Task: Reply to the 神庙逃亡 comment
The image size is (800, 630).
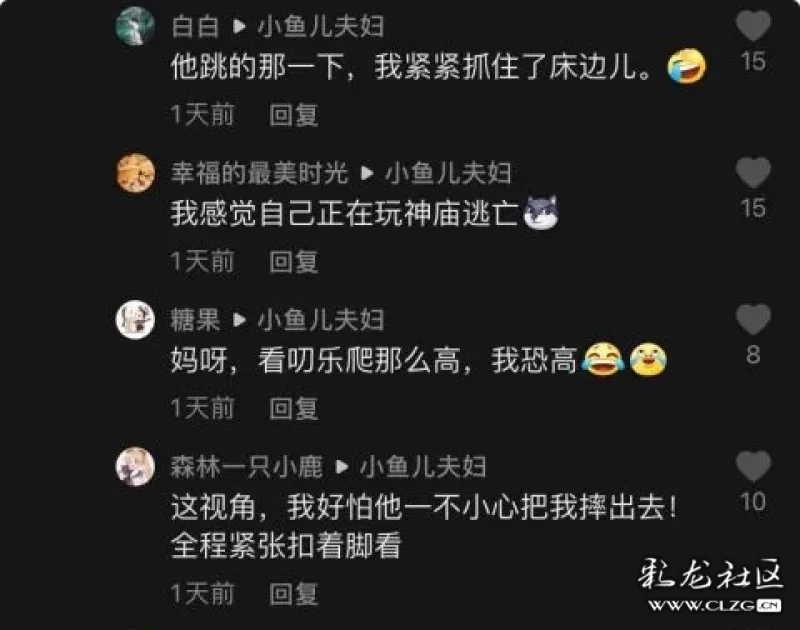Action: tap(294, 262)
